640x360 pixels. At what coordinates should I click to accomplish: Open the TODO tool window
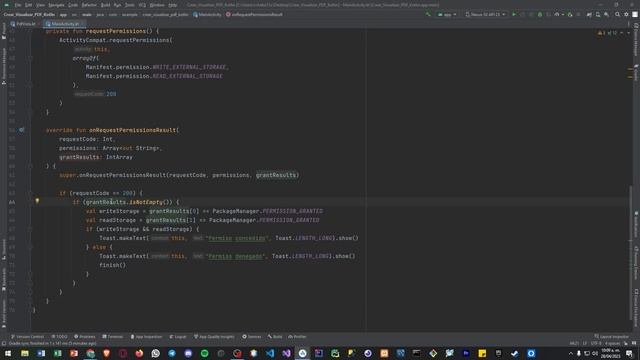point(59,337)
